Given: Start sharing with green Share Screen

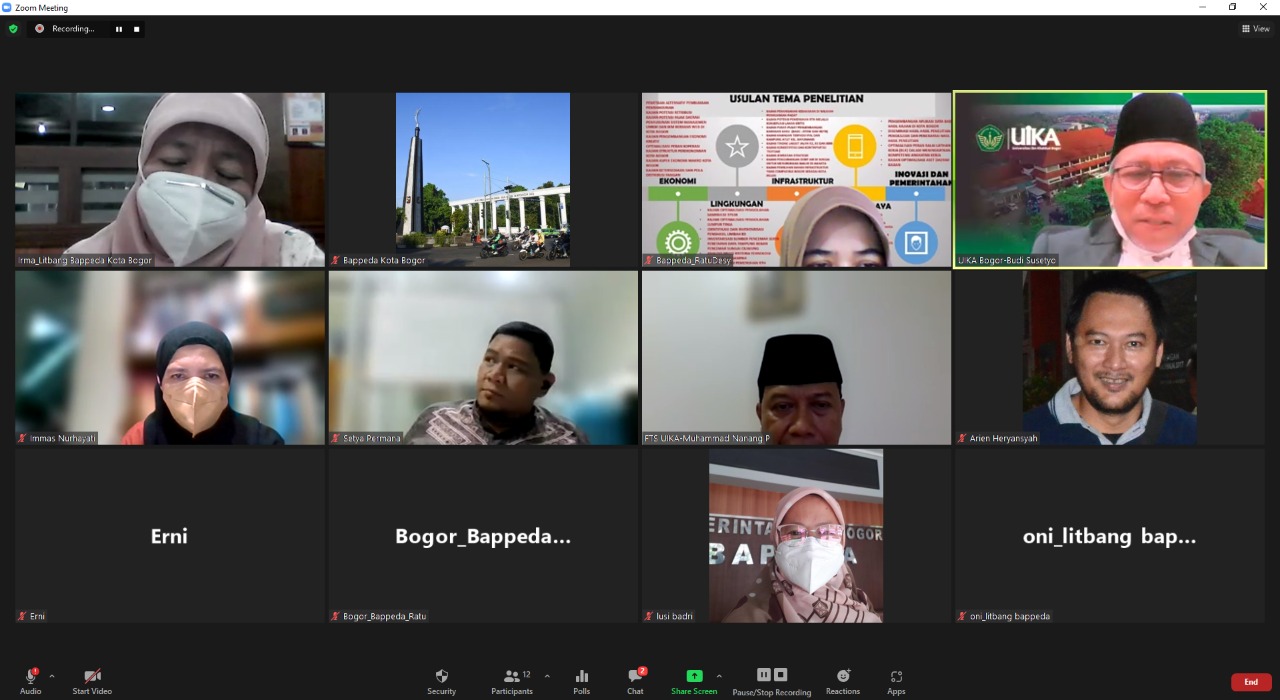Looking at the screenshot, I should click(x=694, y=681).
